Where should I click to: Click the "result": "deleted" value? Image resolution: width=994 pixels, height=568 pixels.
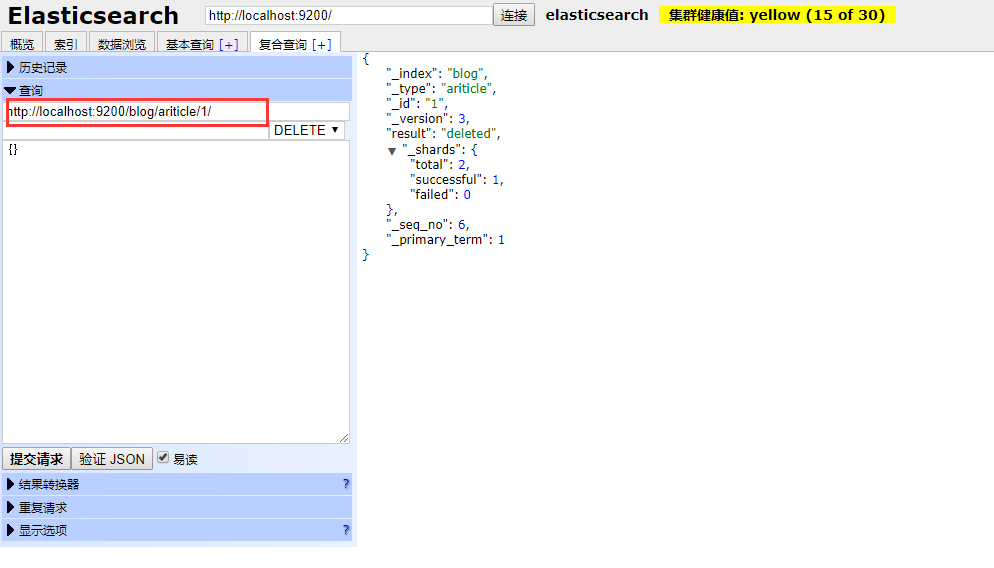[x=470, y=134]
